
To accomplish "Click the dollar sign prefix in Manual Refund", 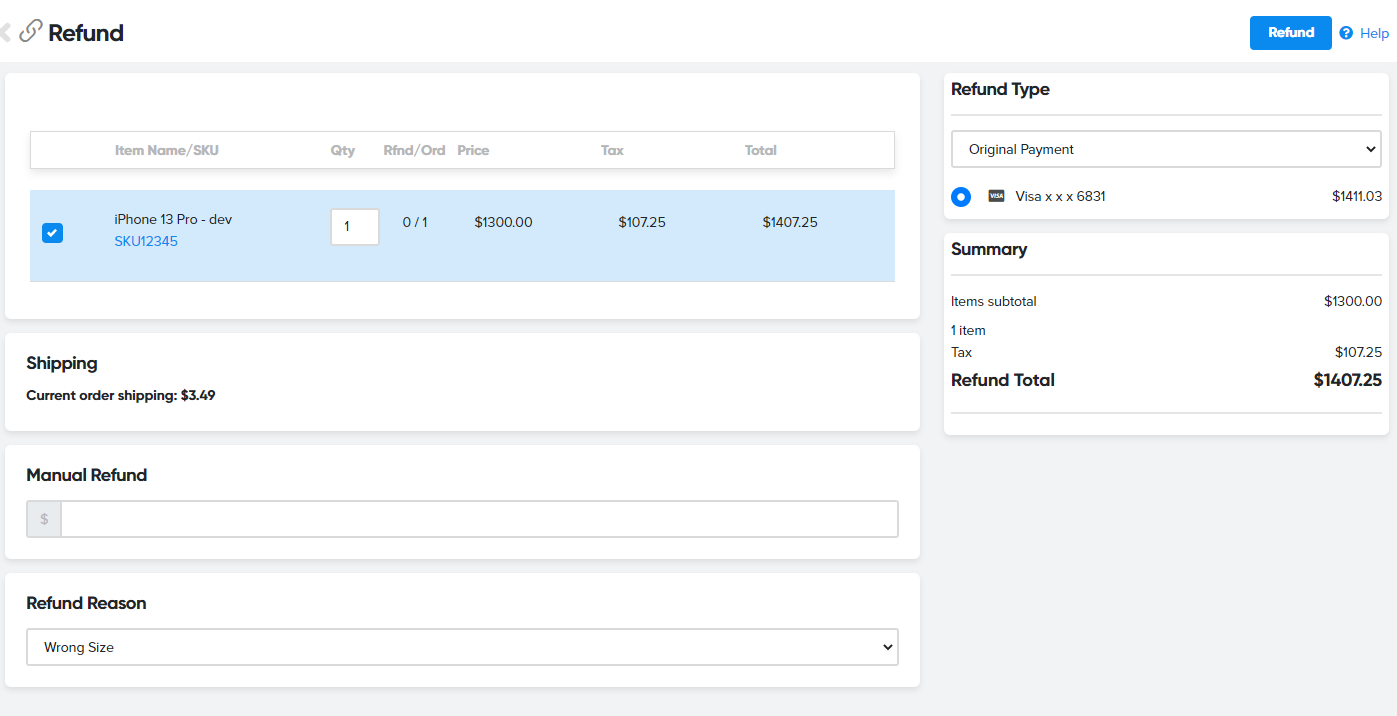I will [44, 519].
